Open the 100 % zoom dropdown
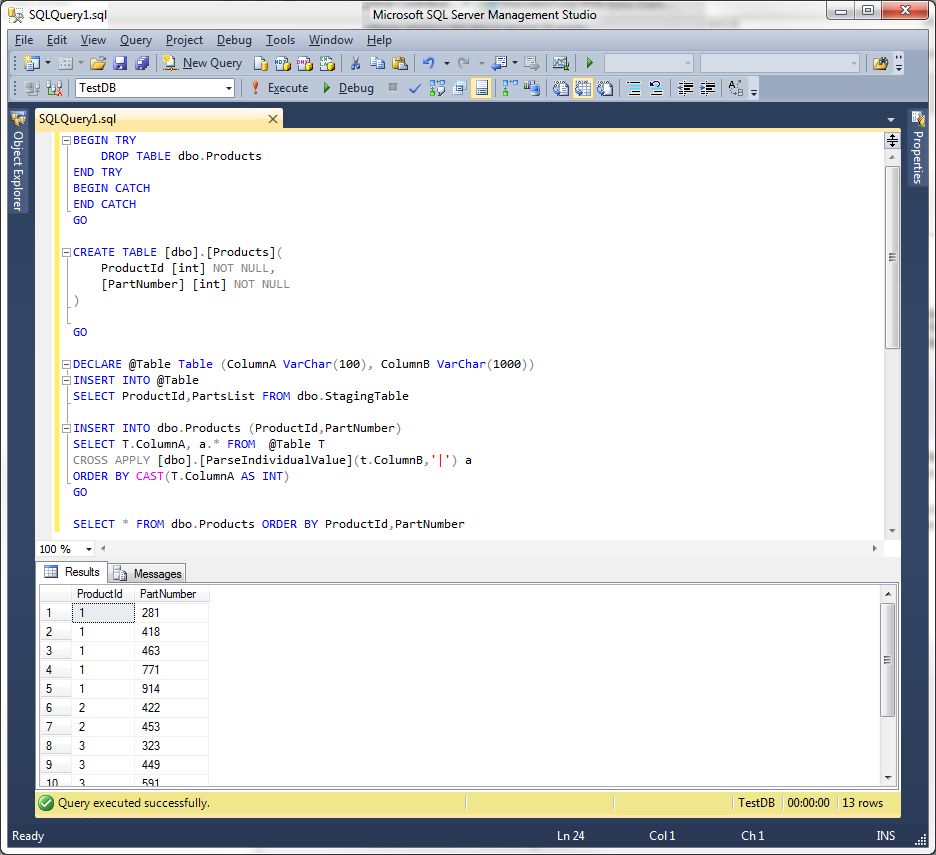This screenshot has height=855, width=936. [89, 549]
